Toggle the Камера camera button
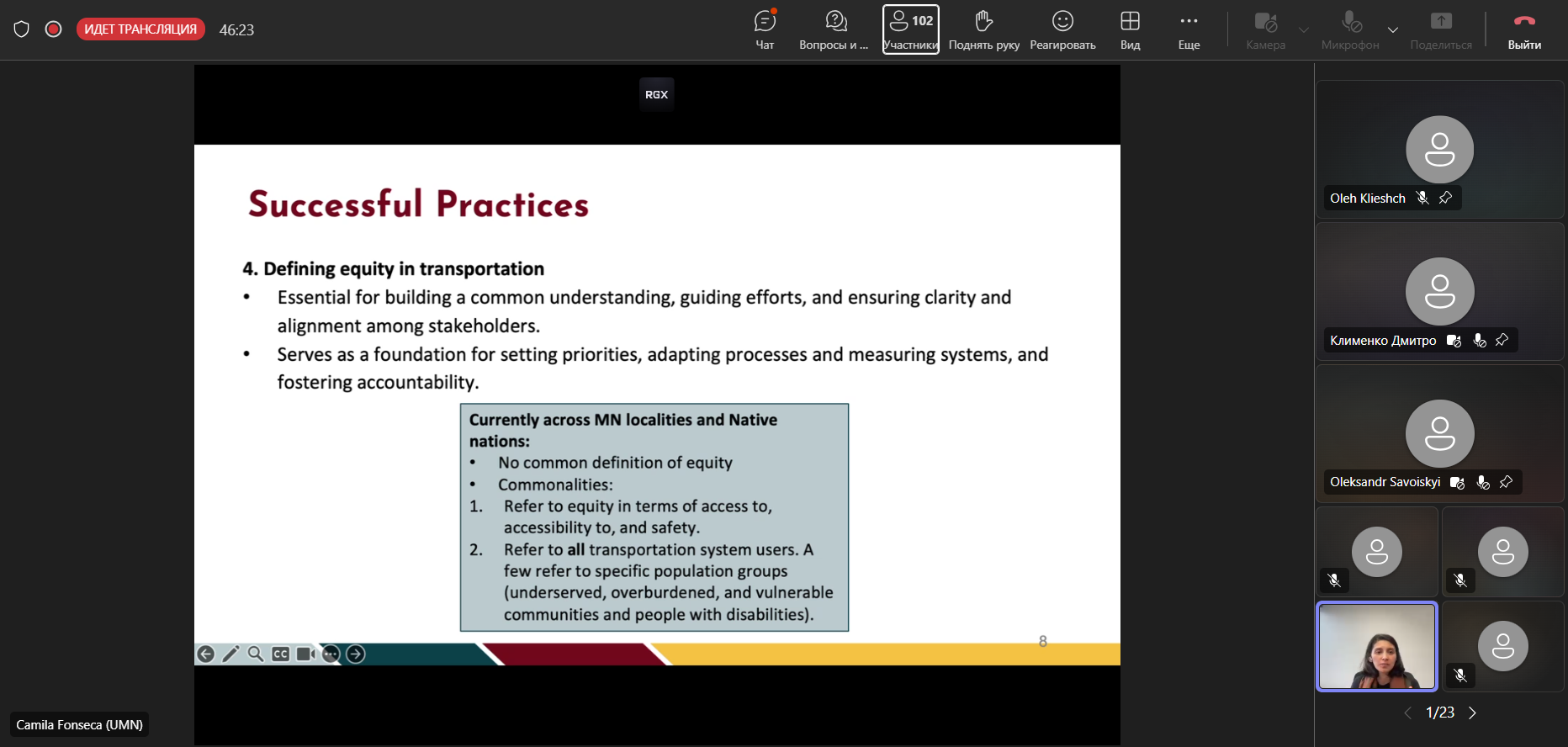Viewport: 1568px width, 747px height. click(1265, 29)
